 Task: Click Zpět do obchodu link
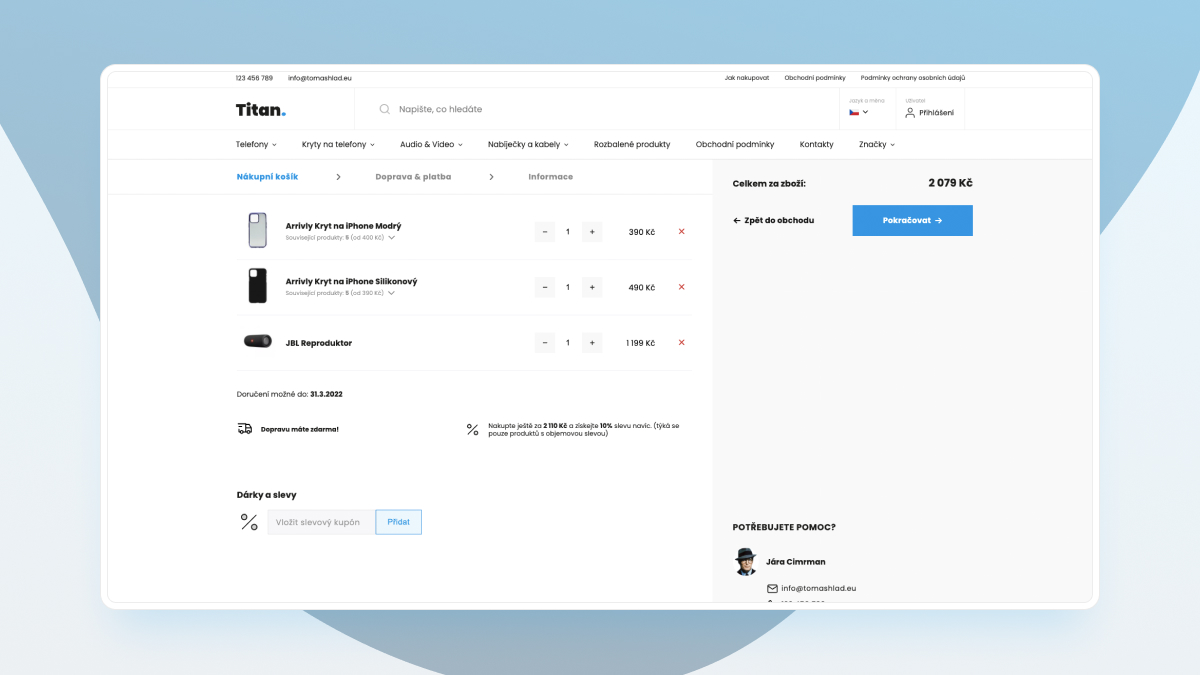(x=773, y=220)
